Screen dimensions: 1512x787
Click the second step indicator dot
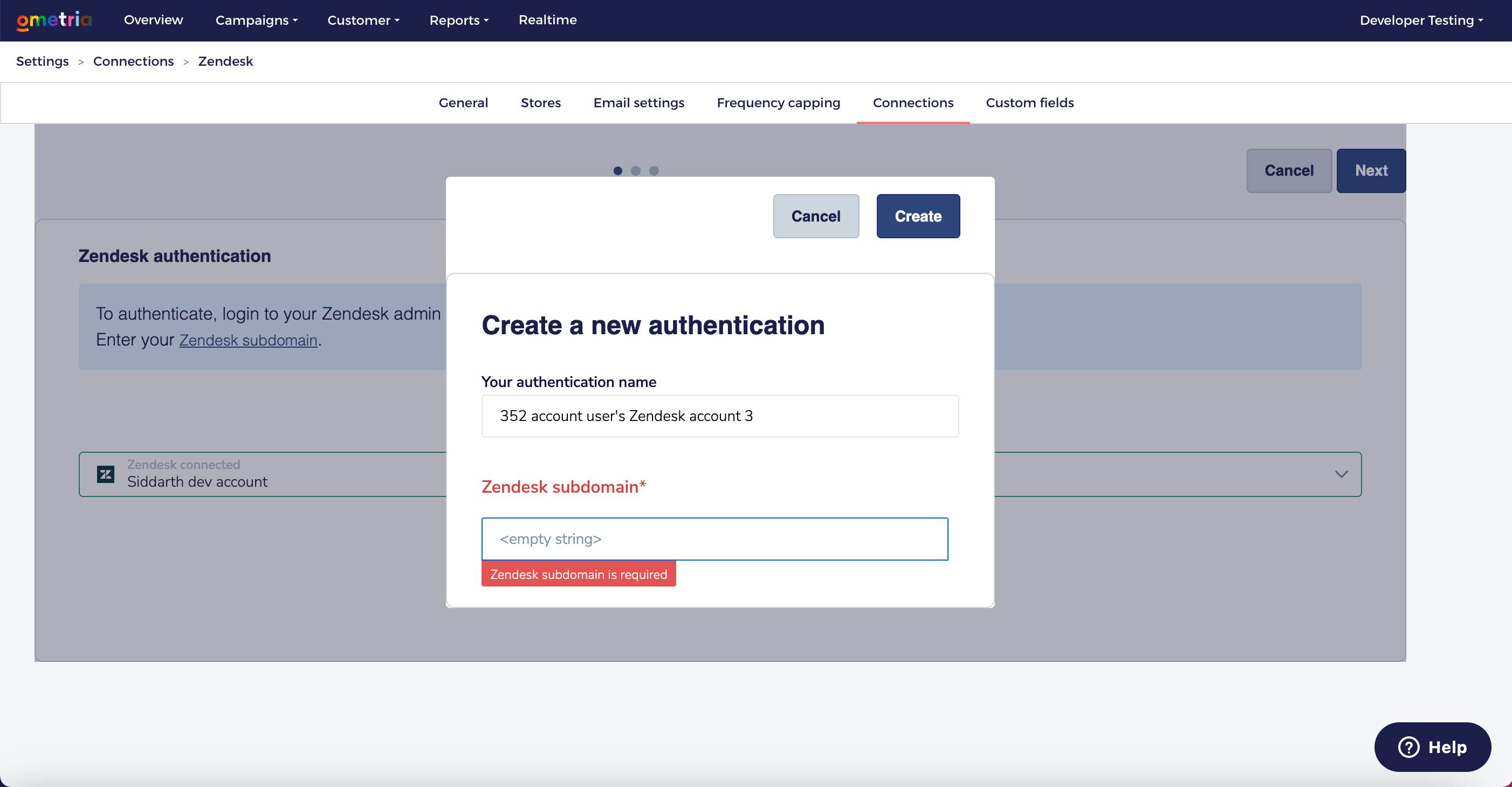(636, 171)
